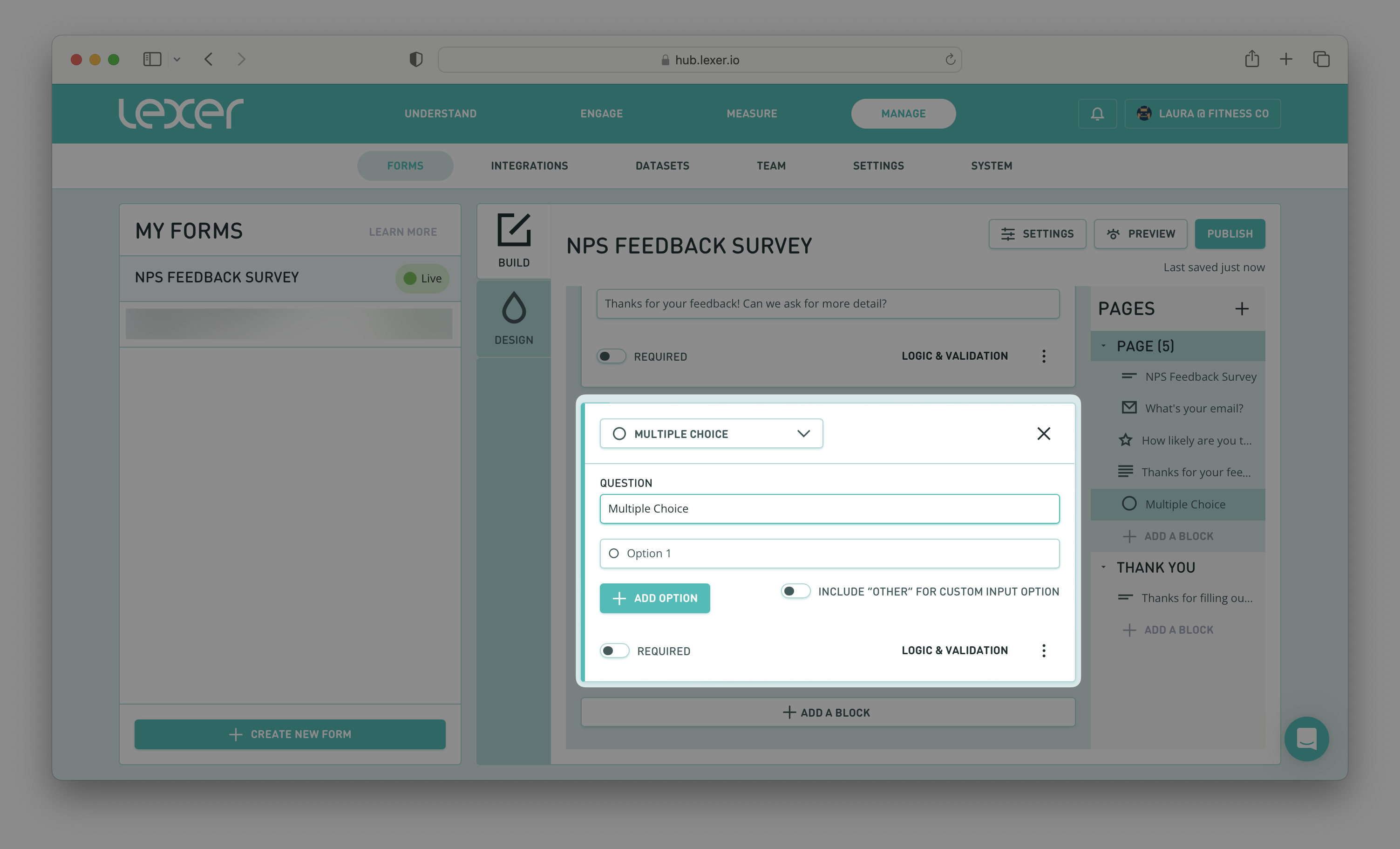Open the notifications bell

pos(1097,114)
